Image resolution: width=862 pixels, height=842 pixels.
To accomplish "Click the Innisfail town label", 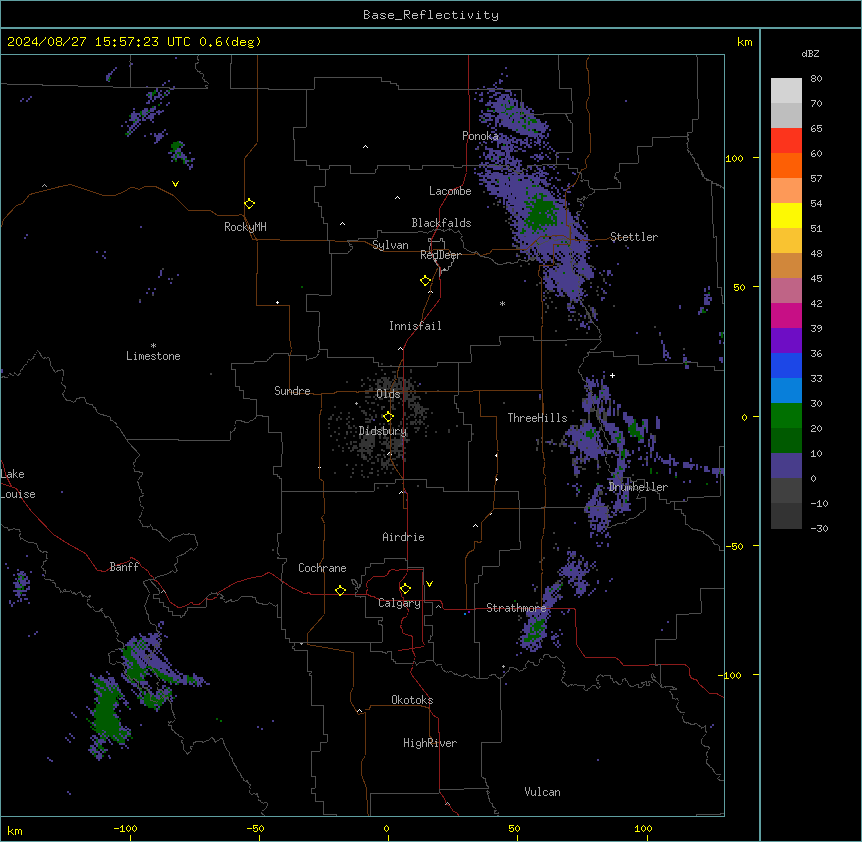I will click(x=415, y=326).
